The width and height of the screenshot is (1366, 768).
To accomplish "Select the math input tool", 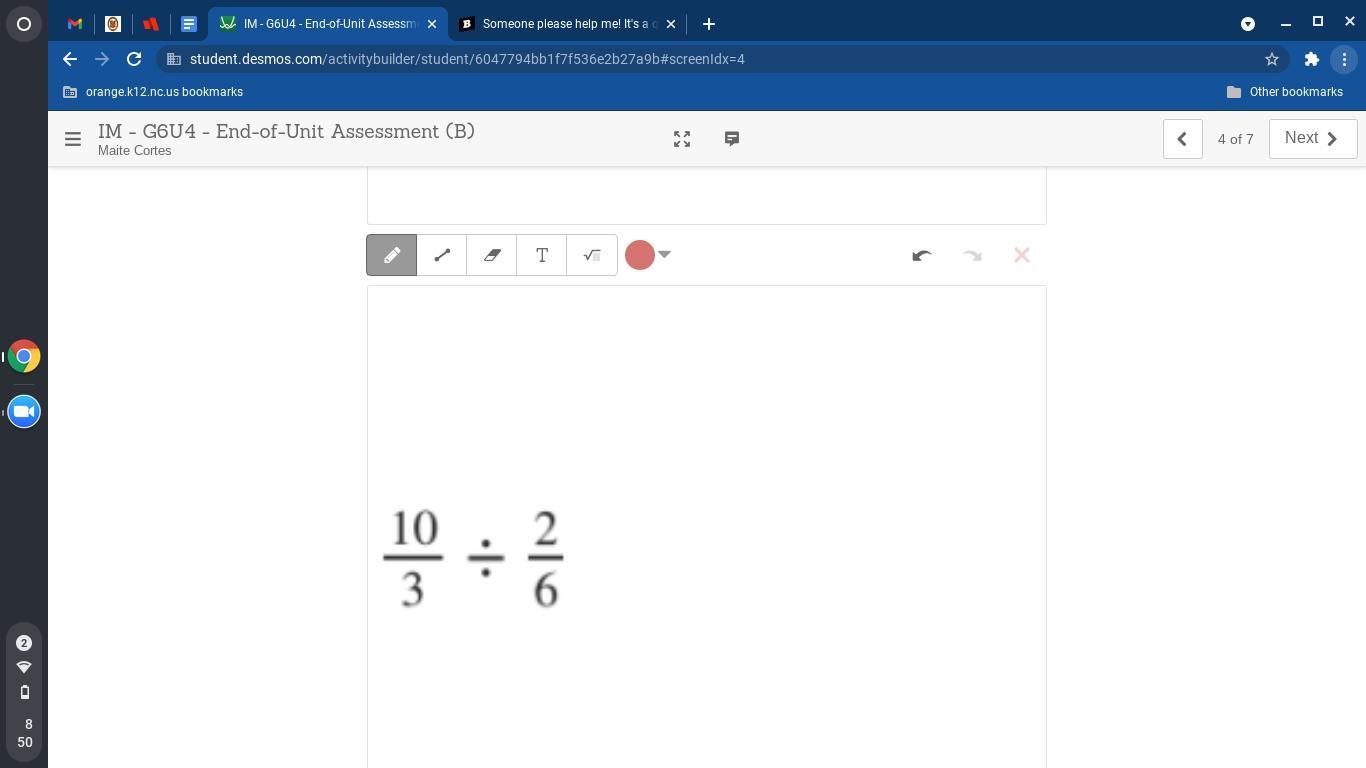I will pyautogui.click(x=592, y=255).
